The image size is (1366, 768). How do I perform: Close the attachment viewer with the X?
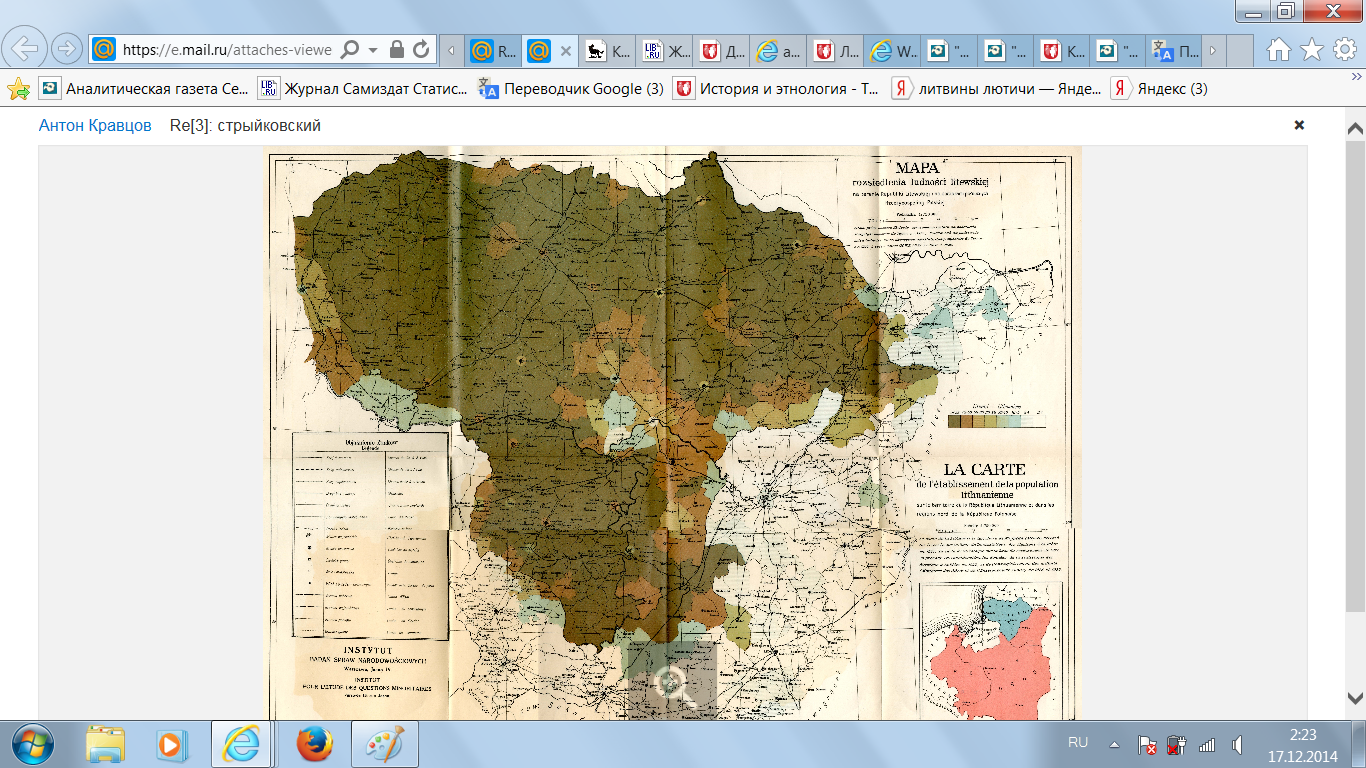click(1299, 125)
